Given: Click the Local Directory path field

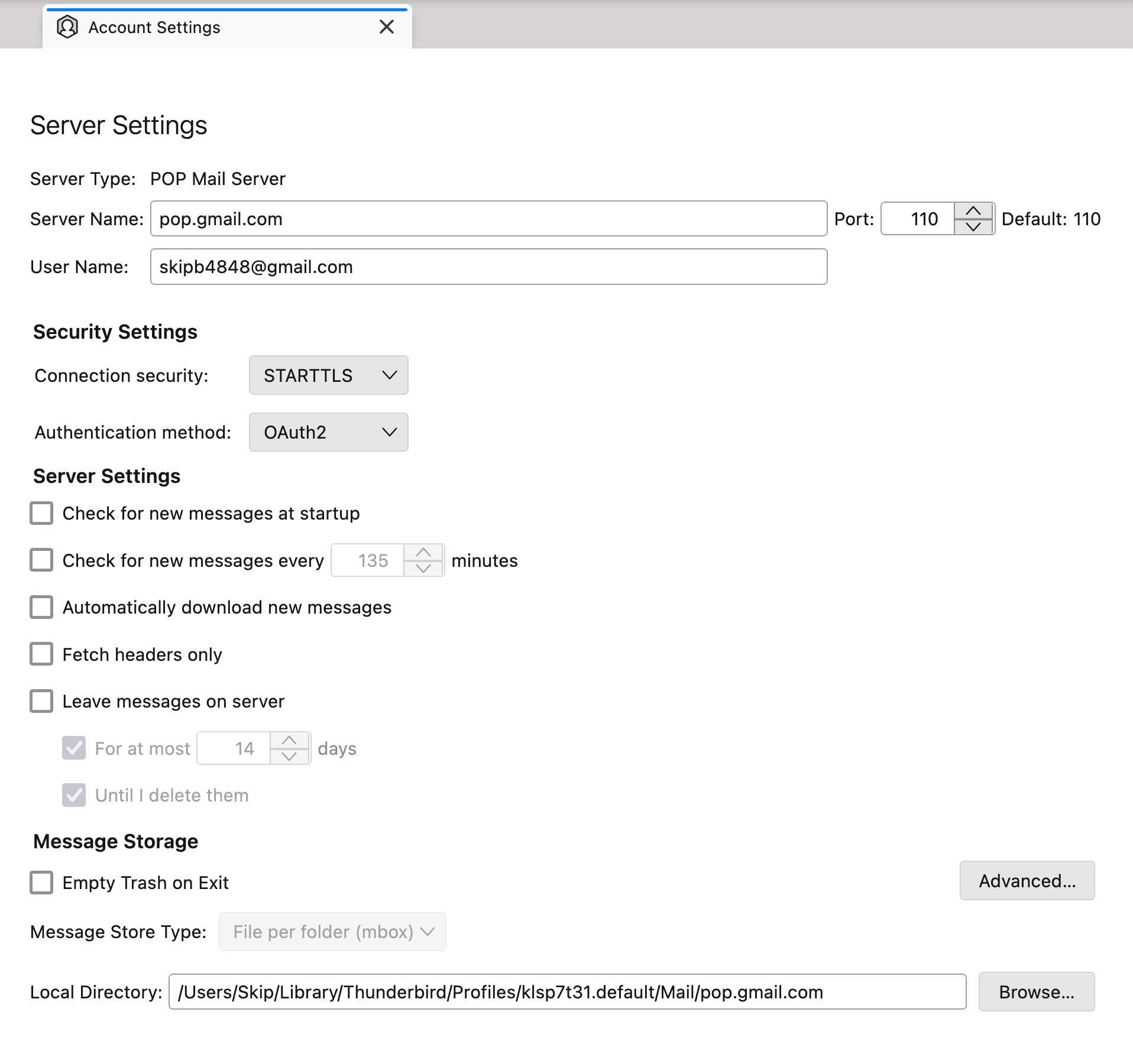Looking at the screenshot, I should coord(568,992).
